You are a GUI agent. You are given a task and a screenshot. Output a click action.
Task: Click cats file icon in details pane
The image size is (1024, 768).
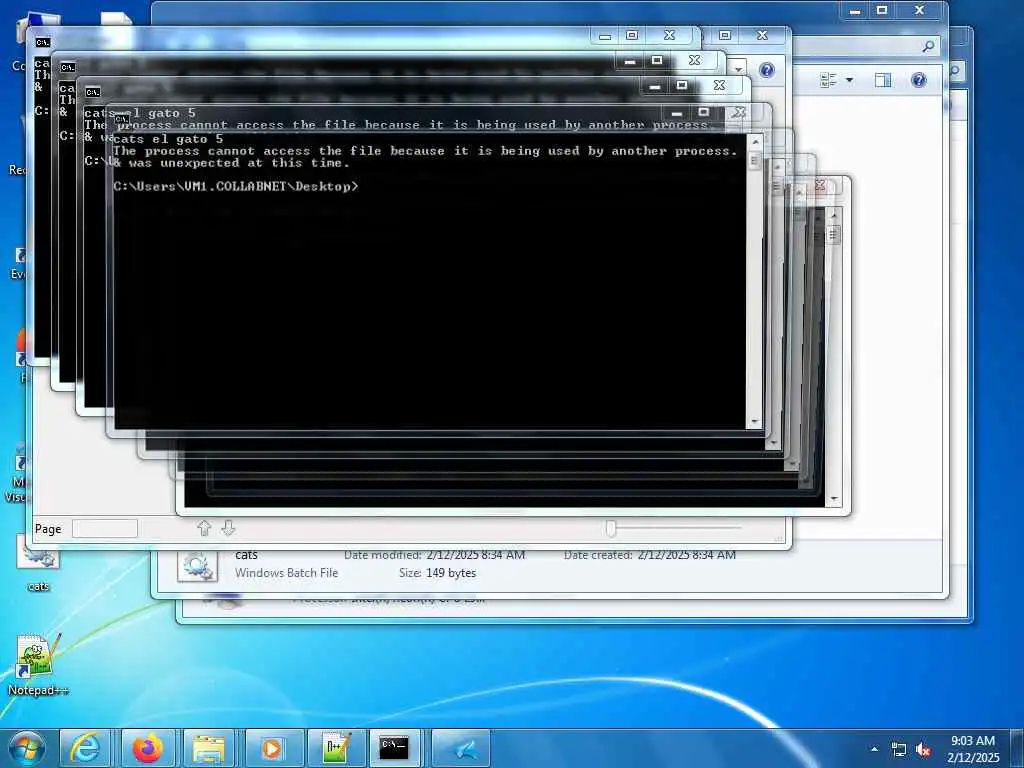197,564
